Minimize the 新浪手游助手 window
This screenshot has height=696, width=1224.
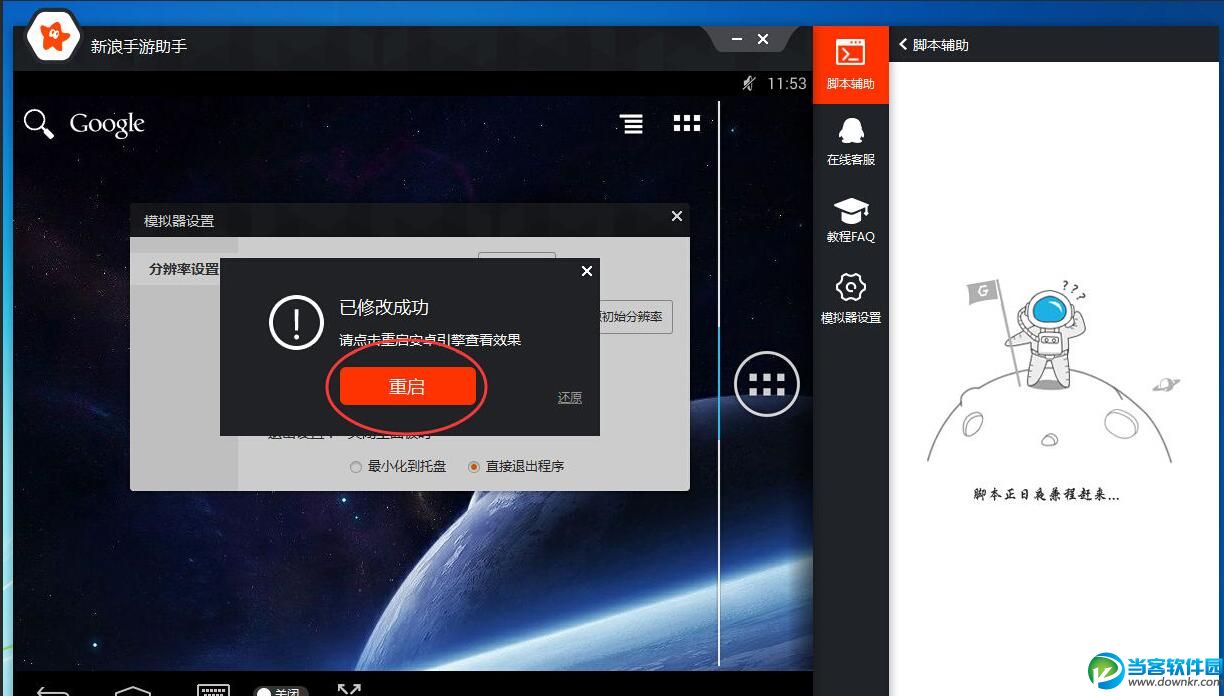737,39
